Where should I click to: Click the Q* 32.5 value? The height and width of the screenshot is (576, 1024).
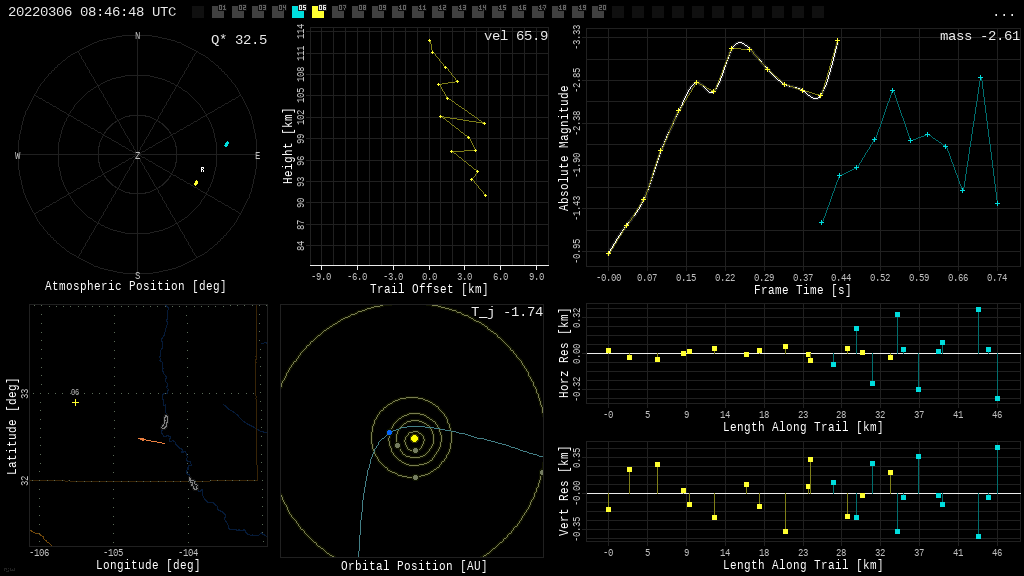(x=238, y=40)
